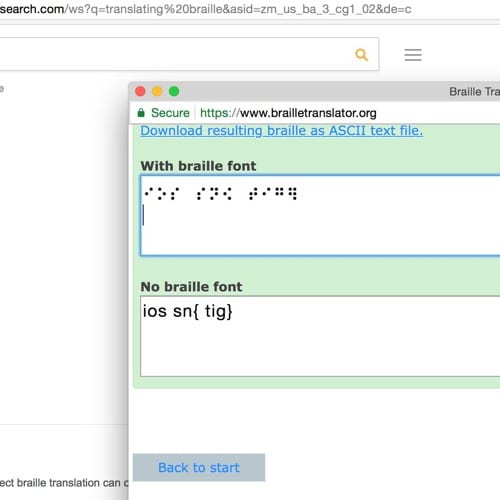Image resolution: width=500 pixels, height=500 pixels.
Task: Click the No braille font heading
Action: click(x=191, y=287)
